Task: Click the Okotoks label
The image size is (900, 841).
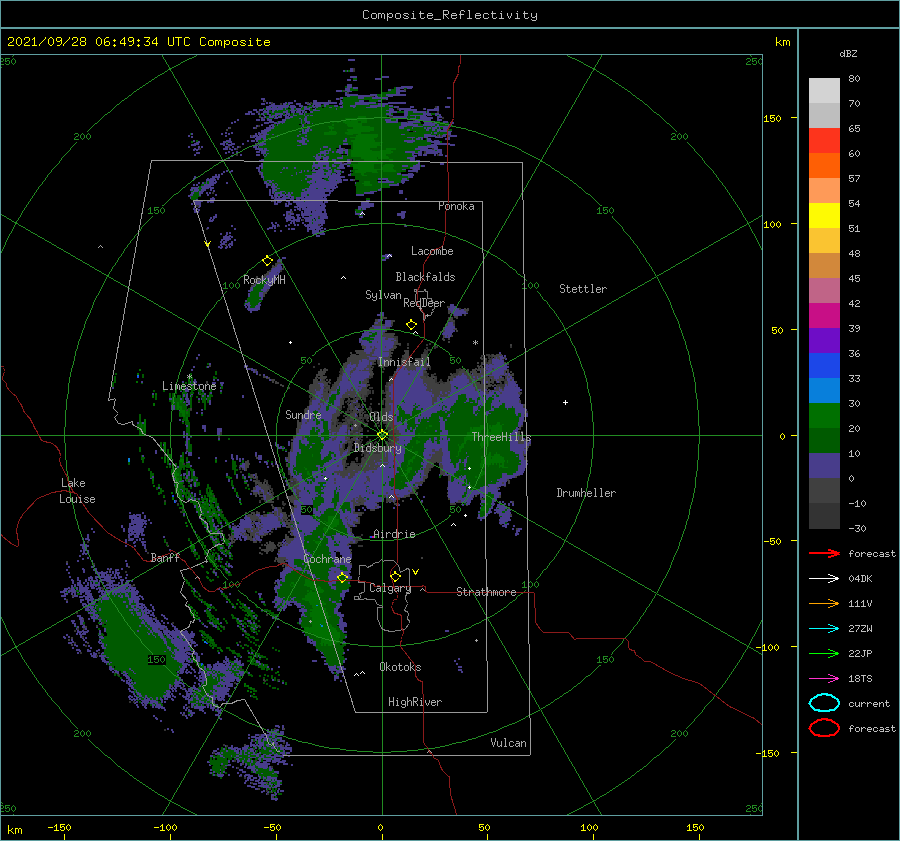Action: click(x=400, y=667)
